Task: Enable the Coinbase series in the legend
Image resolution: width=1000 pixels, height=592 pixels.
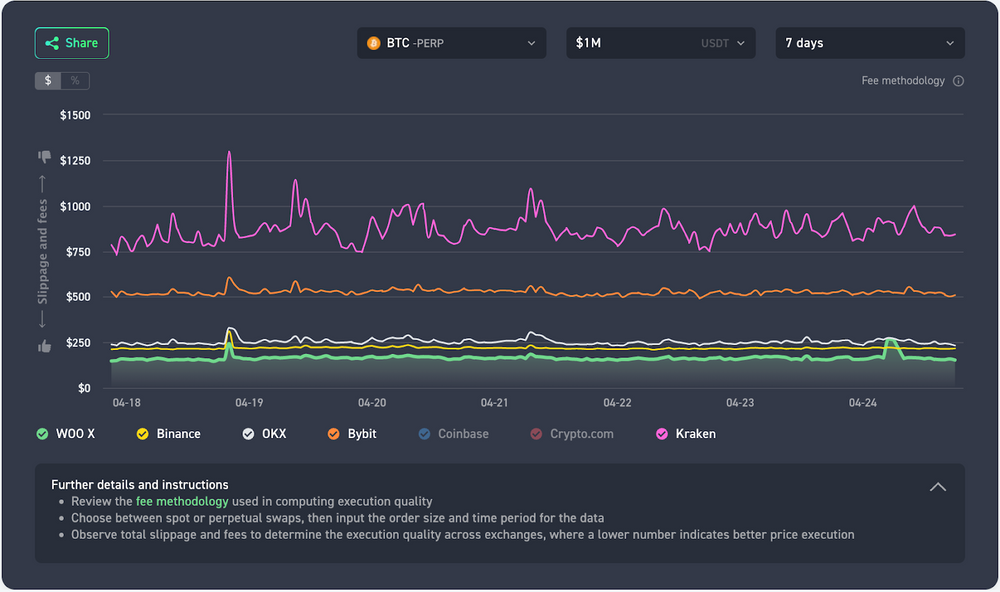Action: [x=424, y=434]
